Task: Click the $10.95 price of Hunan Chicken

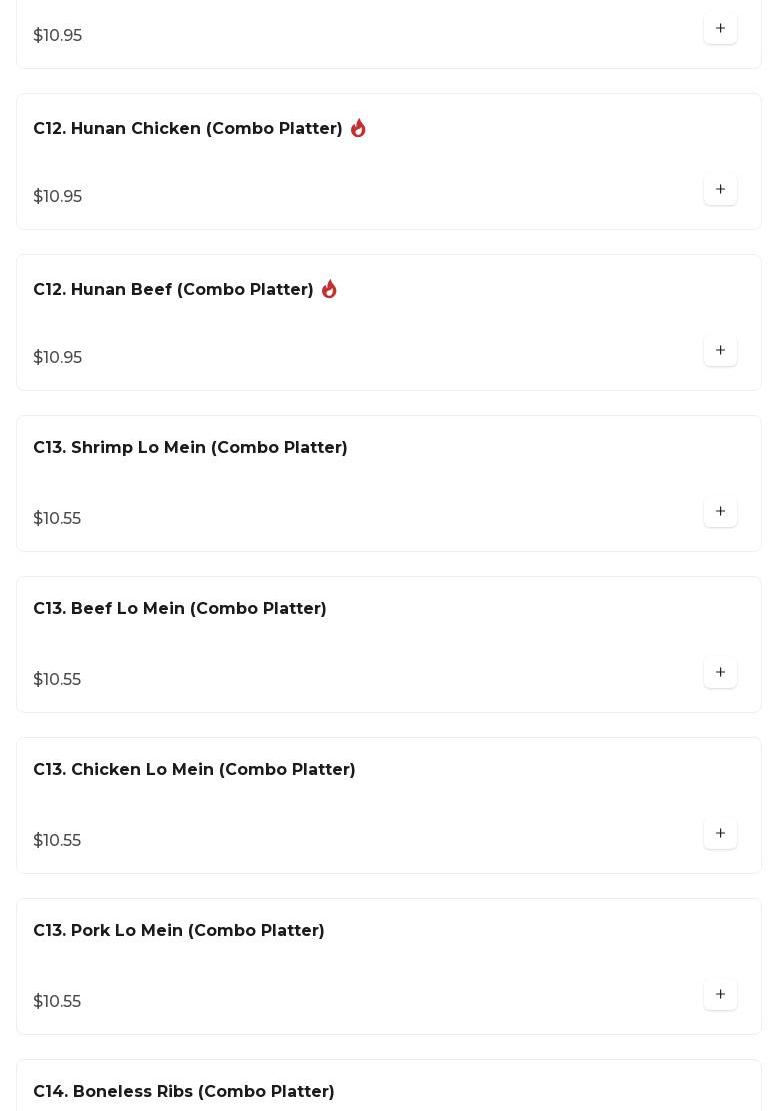Action: tap(58, 197)
